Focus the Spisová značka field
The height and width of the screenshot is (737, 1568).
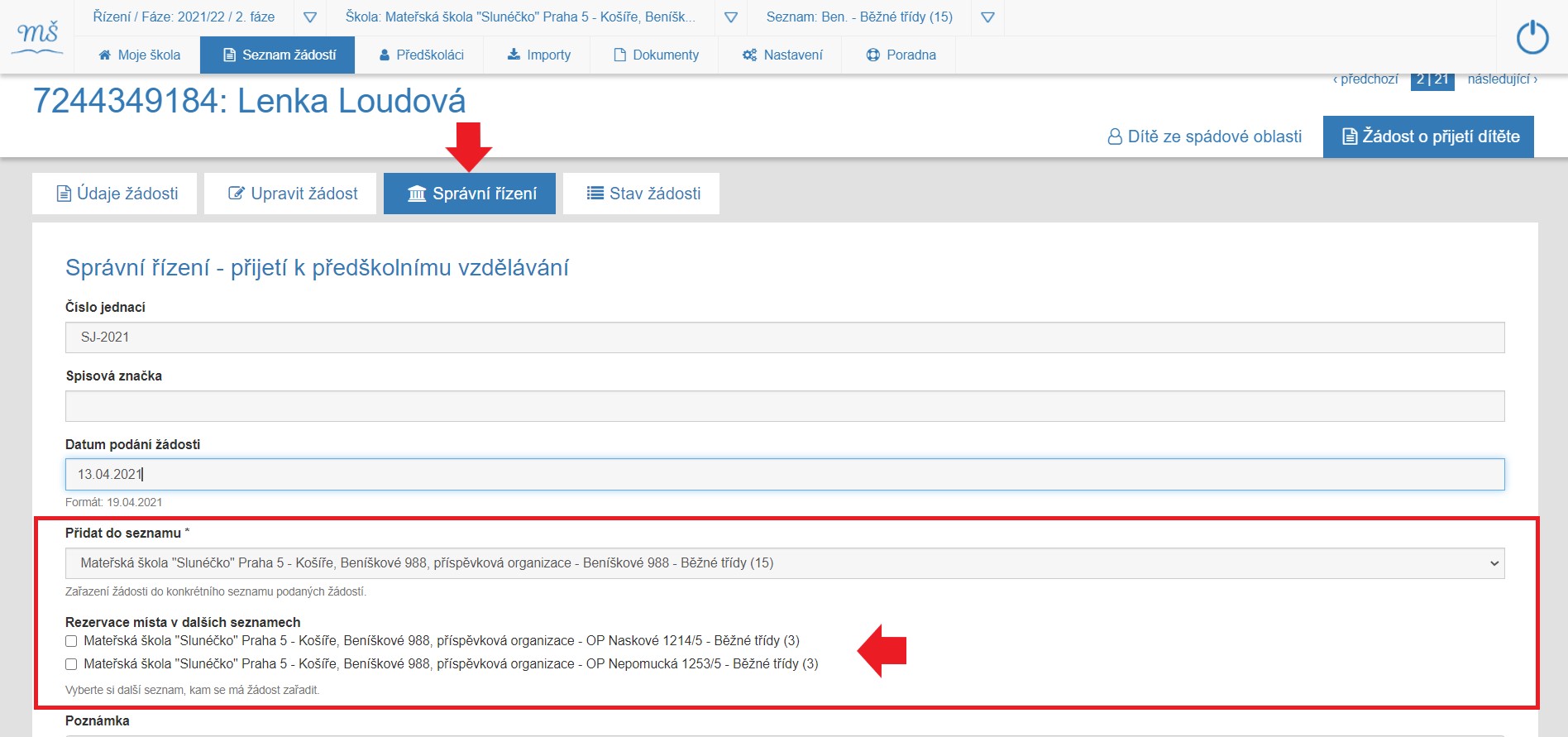pyautogui.click(x=785, y=406)
